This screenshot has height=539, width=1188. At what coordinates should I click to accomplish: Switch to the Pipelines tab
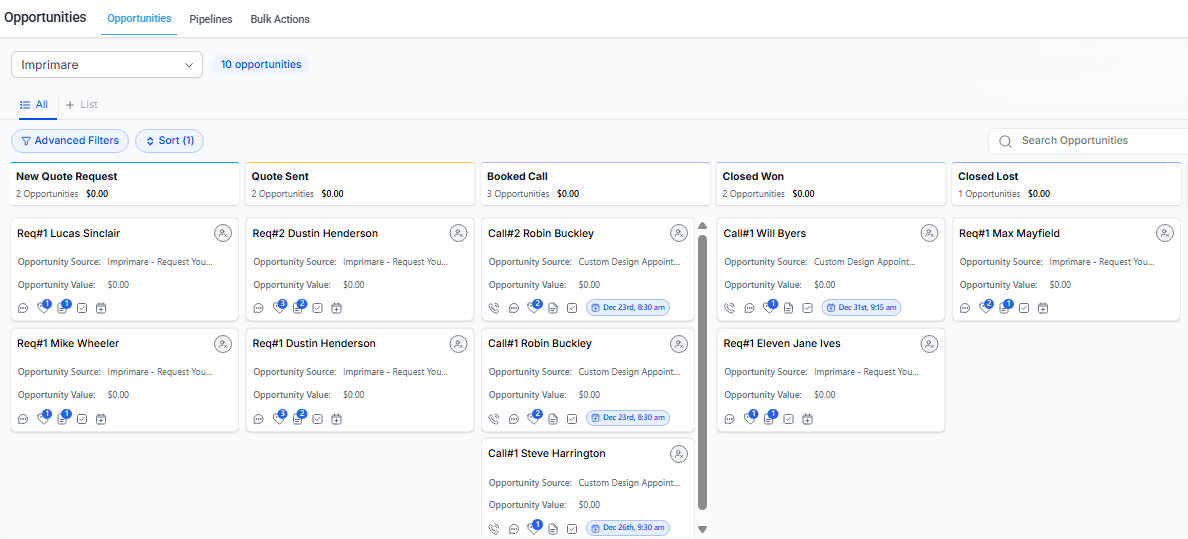[211, 19]
